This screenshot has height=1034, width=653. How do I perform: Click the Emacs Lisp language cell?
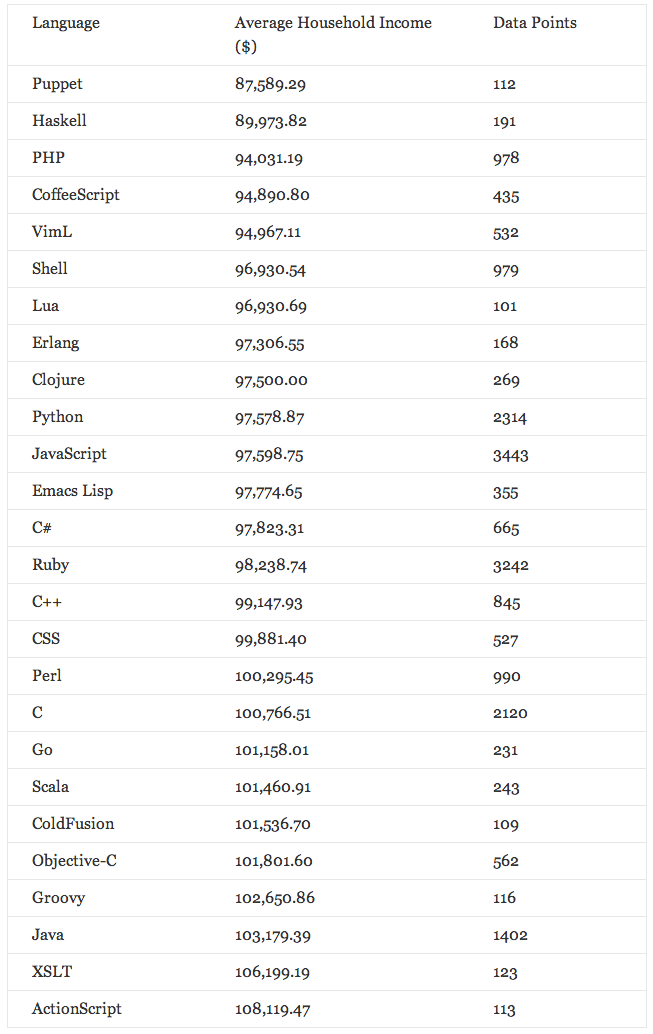[x=72, y=491]
